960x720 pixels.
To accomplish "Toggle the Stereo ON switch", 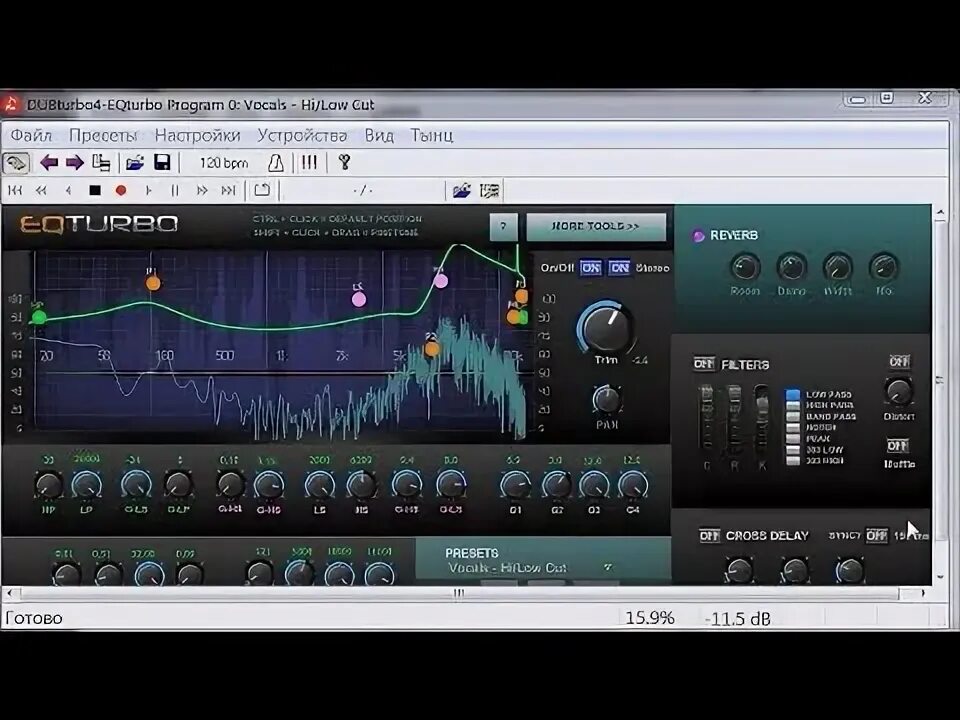I will tap(620, 268).
